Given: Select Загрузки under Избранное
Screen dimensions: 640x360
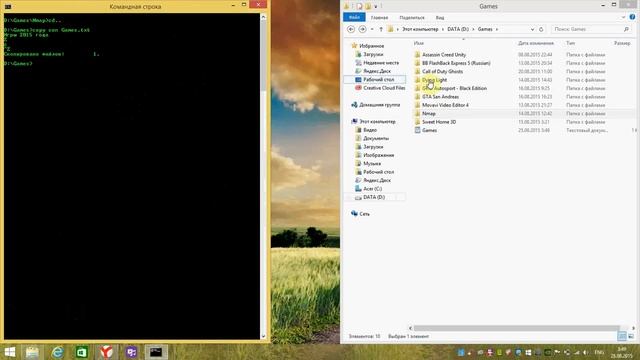Looking at the screenshot, I should click(373, 54).
